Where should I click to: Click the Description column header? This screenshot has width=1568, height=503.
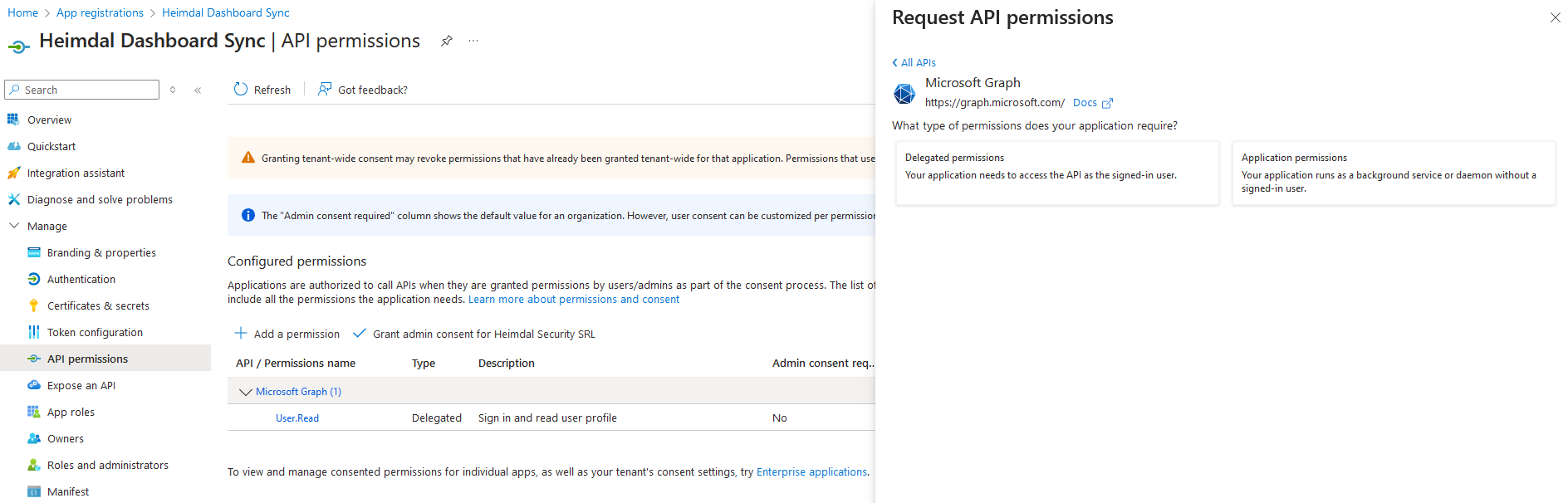point(507,363)
